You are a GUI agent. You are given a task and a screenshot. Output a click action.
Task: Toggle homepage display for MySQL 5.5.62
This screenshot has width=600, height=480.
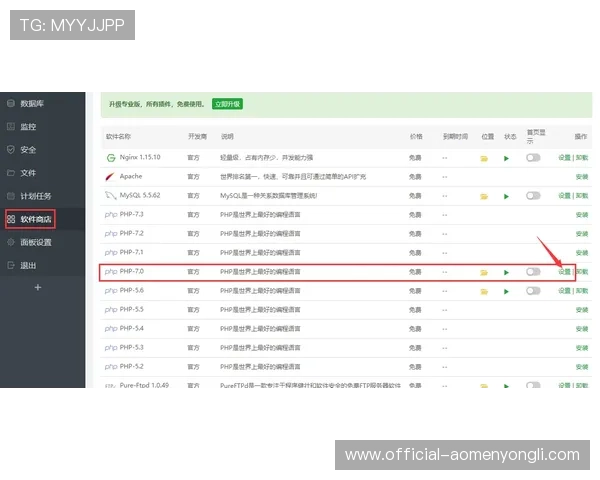[533, 196]
